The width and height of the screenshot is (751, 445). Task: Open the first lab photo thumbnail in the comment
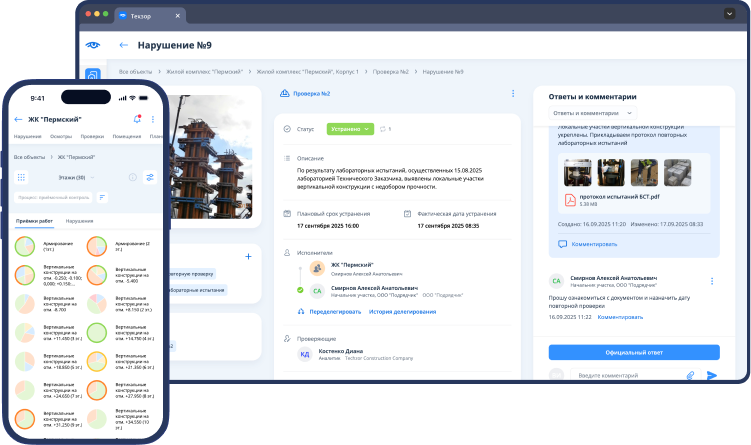[578, 172]
